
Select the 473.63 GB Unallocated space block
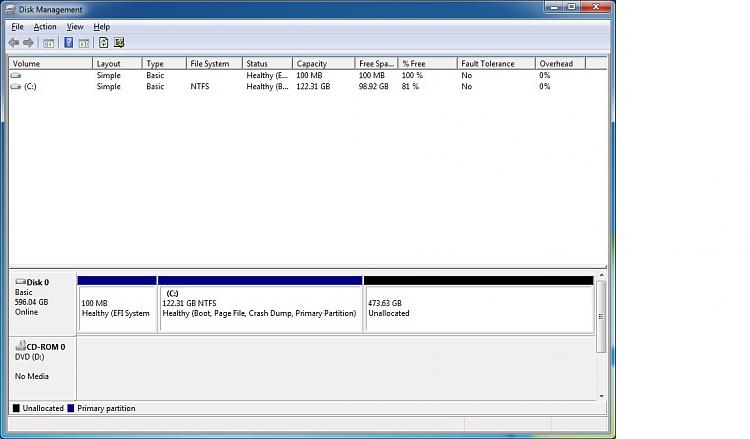point(478,304)
